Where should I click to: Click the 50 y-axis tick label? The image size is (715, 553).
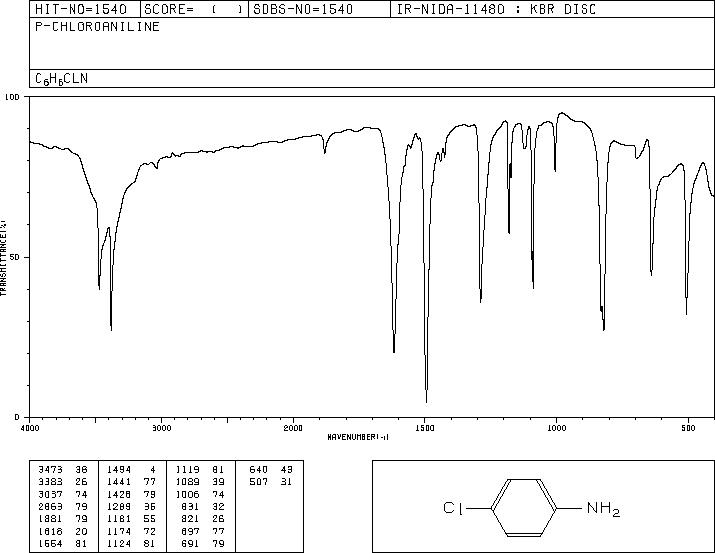(x=15, y=257)
